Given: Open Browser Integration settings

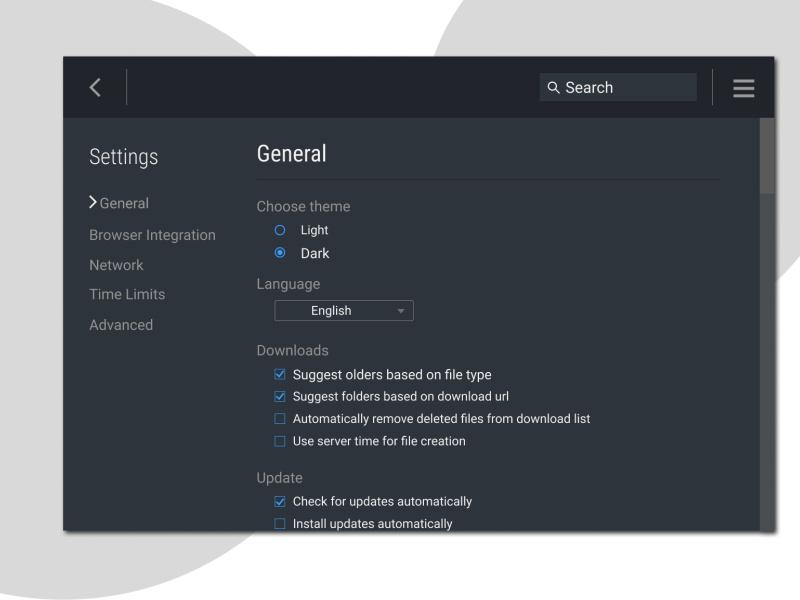Looking at the screenshot, I should [x=152, y=234].
